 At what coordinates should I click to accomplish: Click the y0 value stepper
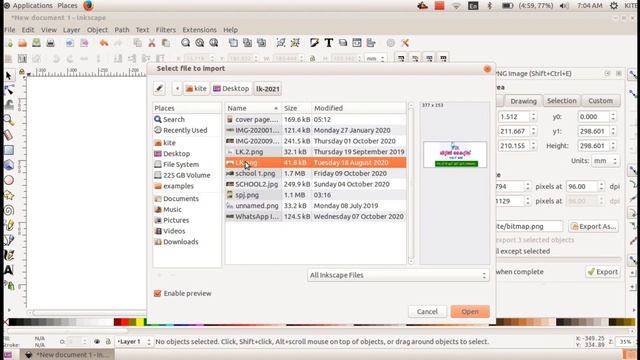coord(613,117)
